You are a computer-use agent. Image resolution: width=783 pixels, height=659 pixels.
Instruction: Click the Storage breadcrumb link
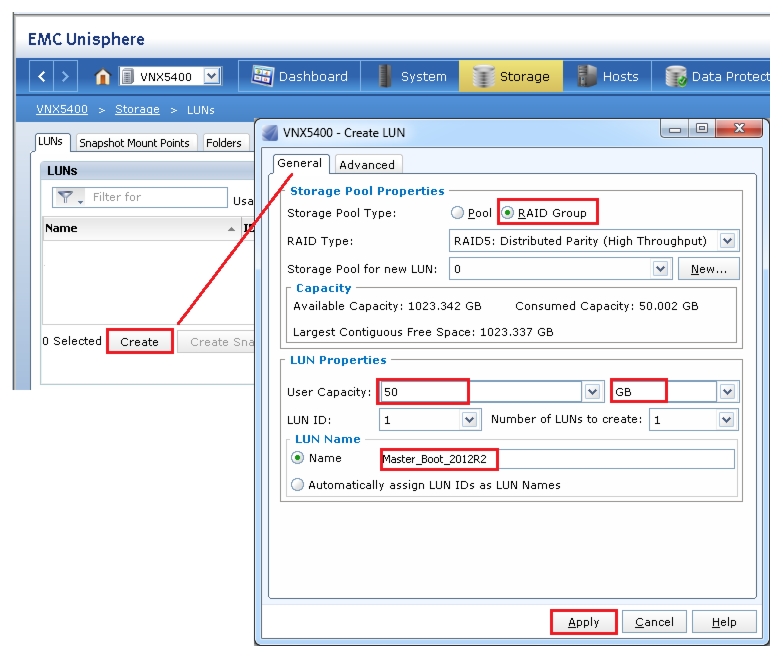(137, 109)
